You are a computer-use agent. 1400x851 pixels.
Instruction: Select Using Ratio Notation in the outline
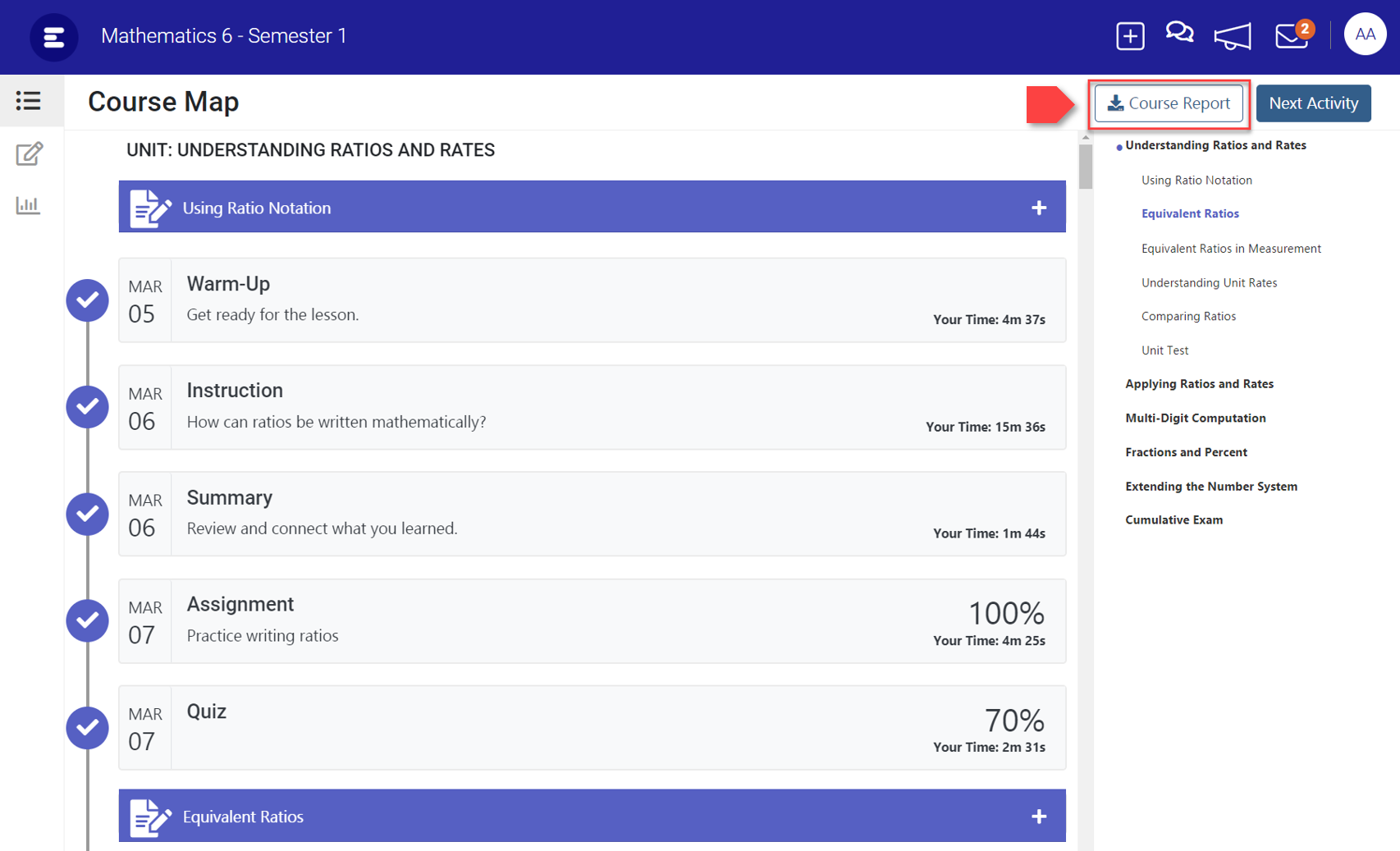tap(1196, 181)
